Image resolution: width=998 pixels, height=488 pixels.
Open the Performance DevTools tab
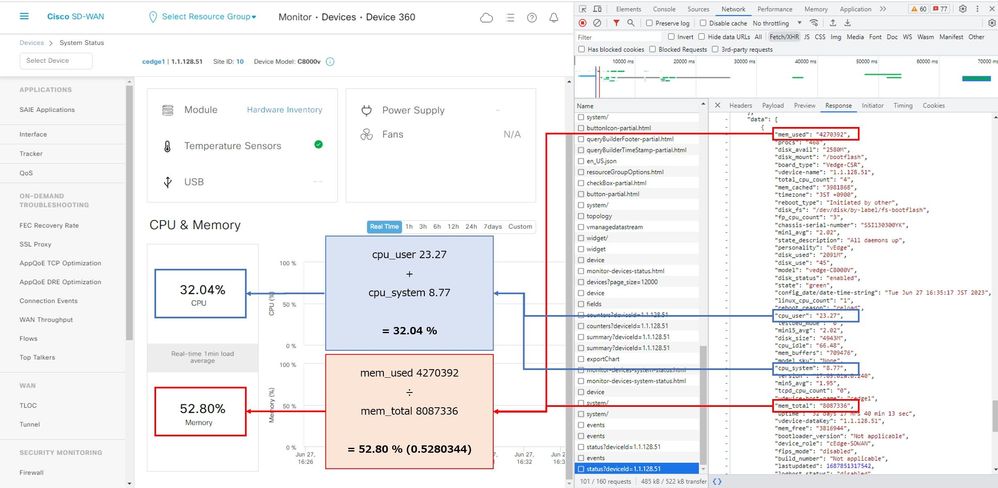pos(775,9)
